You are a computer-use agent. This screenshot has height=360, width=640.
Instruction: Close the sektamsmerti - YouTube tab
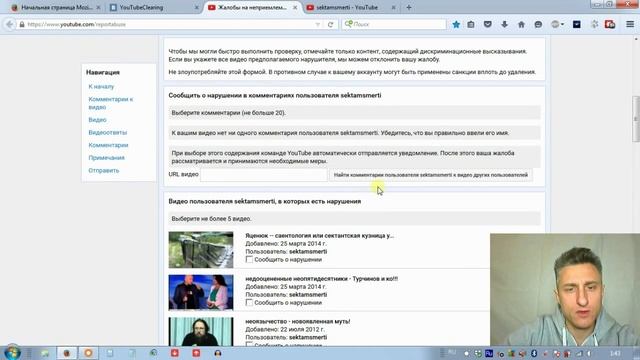click(x=393, y=7)
